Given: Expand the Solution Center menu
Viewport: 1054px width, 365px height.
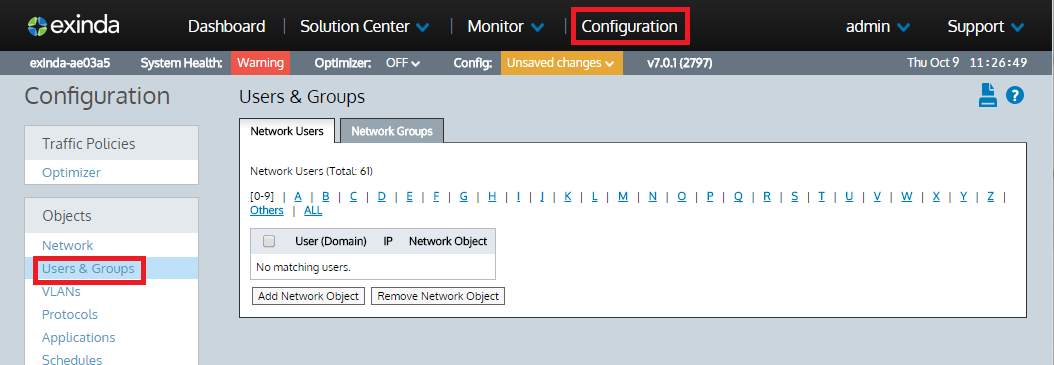Looking at the screenshot, I should pos(364,26).
